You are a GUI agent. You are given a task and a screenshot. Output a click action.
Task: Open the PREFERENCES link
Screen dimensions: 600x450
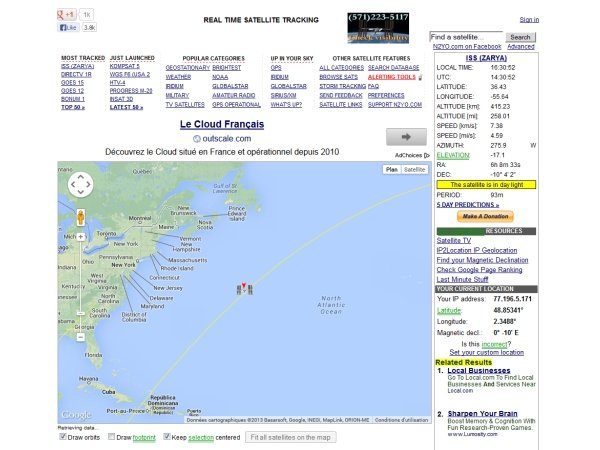click(386, 95)
